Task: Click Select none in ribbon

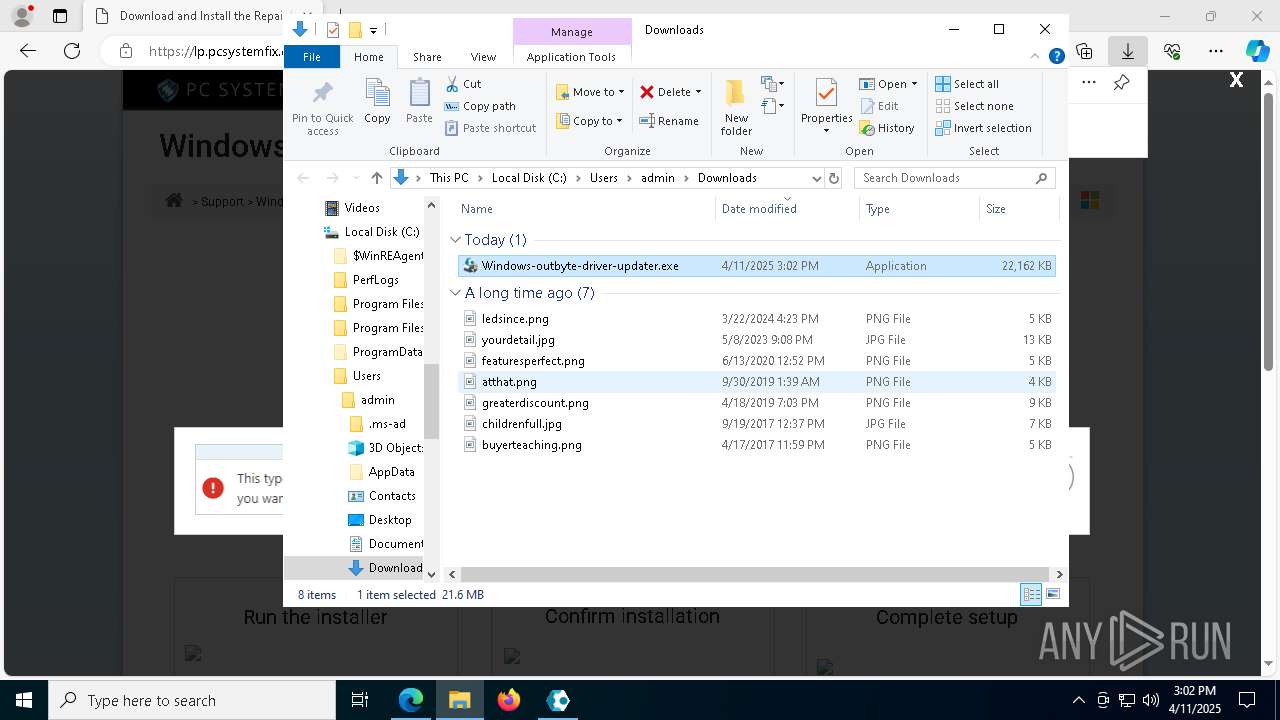Action: (974, 106)
